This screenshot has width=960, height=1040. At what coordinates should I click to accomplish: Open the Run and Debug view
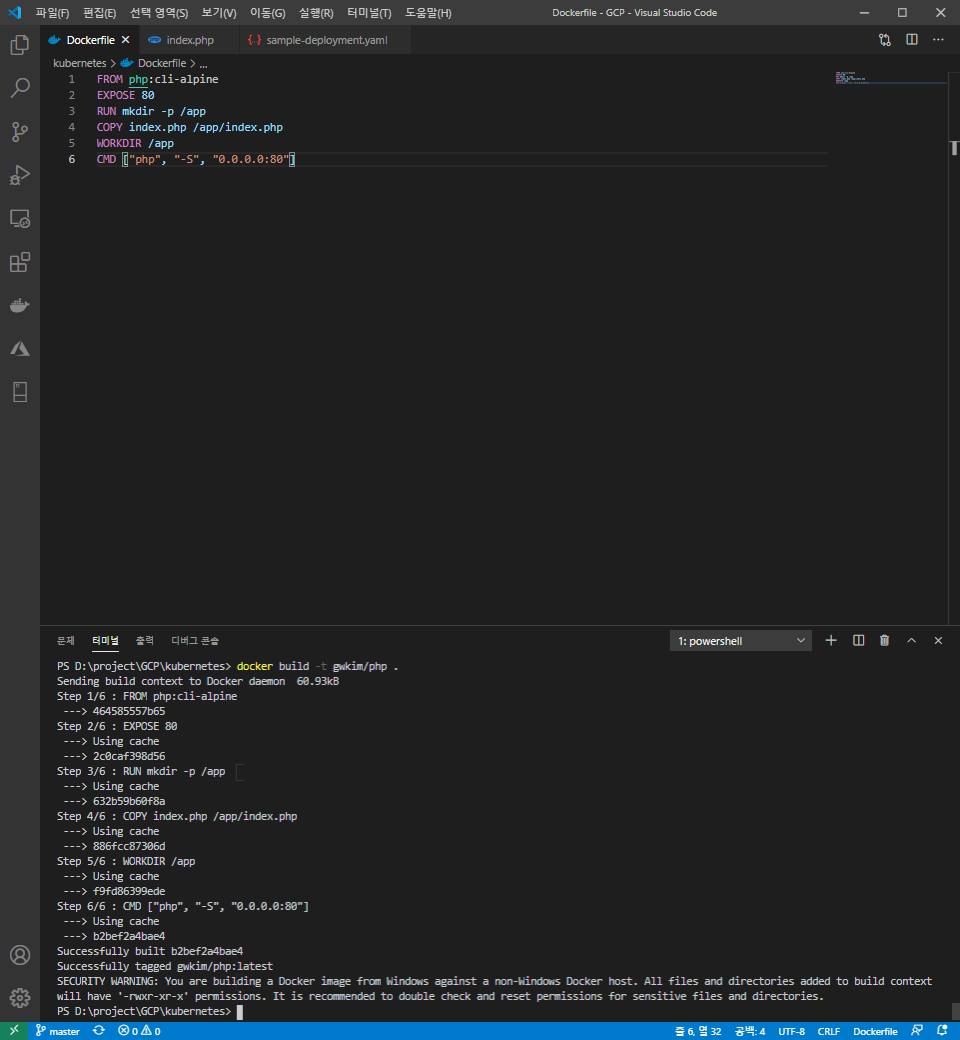[20, 175]
